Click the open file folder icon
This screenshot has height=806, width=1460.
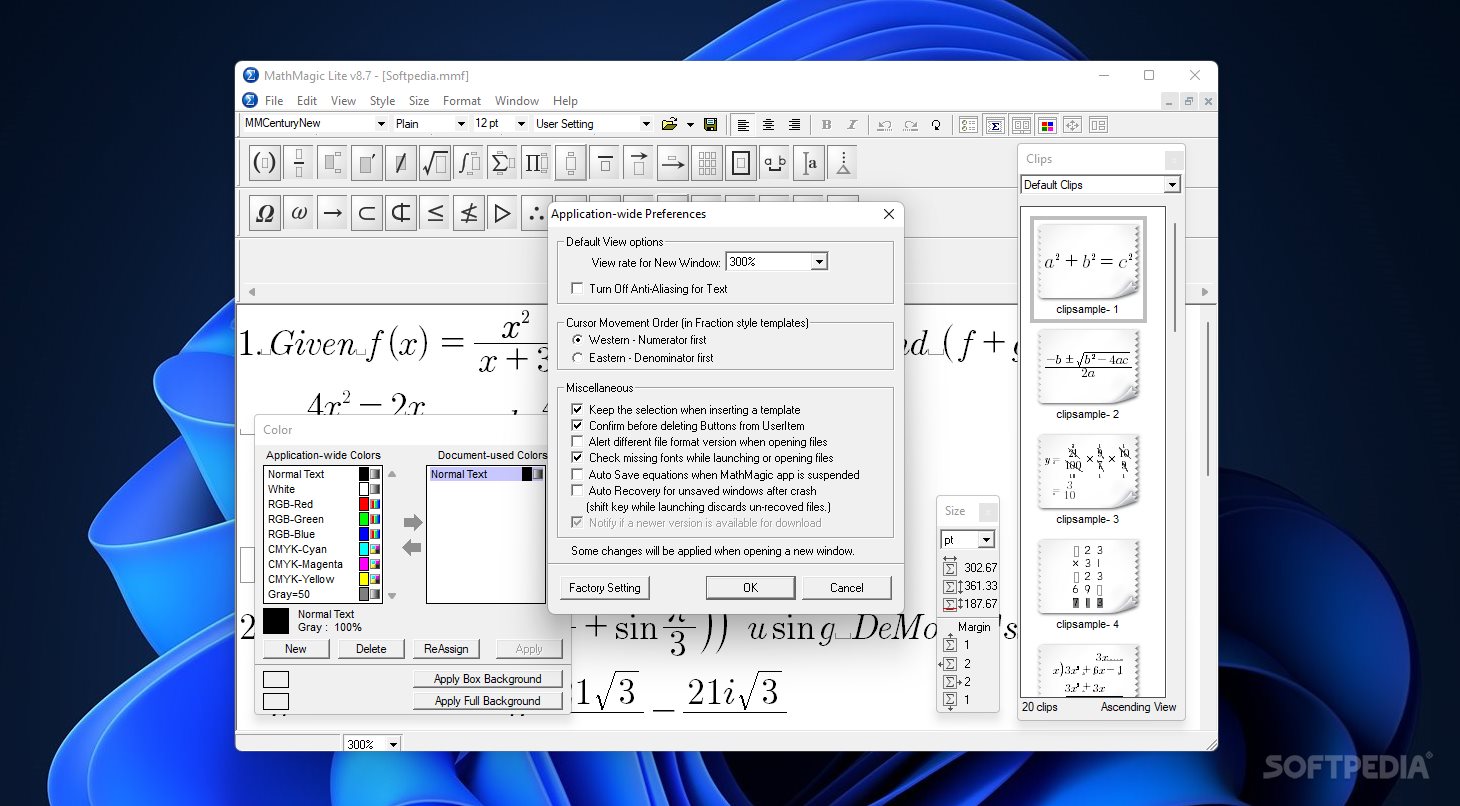click(x=670, y=124)
